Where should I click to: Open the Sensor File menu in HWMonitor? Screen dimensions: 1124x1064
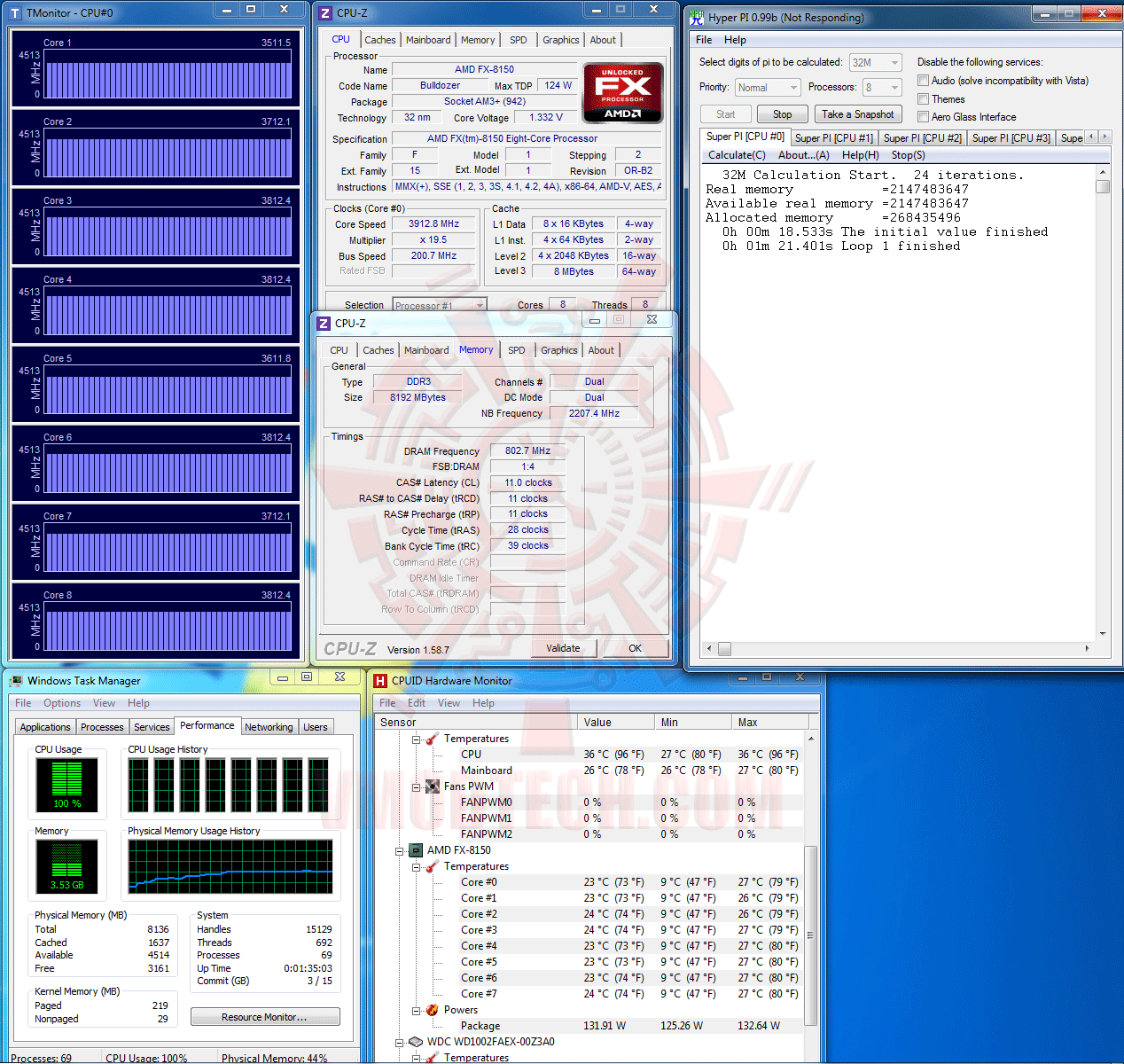(x=387, y=703)
